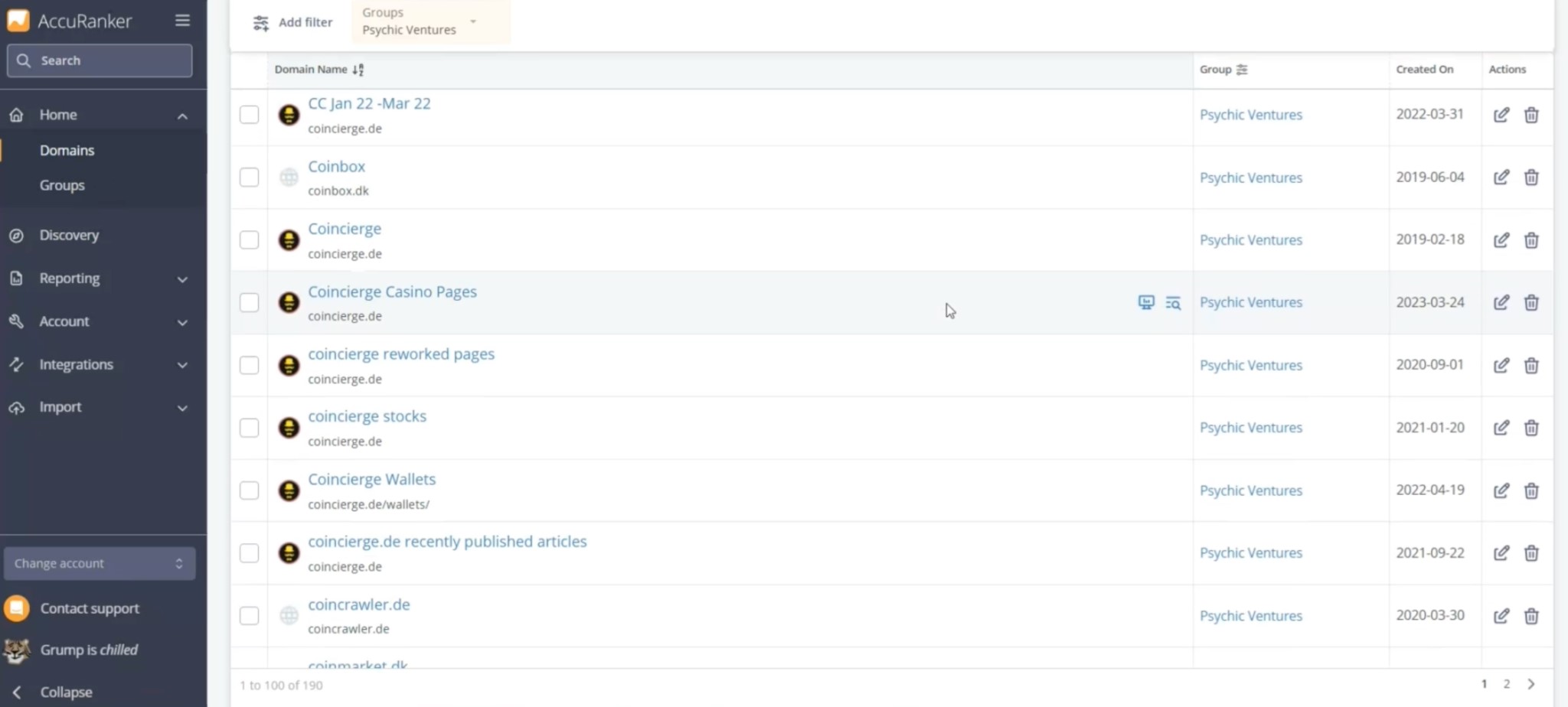Open Coincierge Wallets link
This screenshot has width=1568, height=707.
tap(371, 479)
